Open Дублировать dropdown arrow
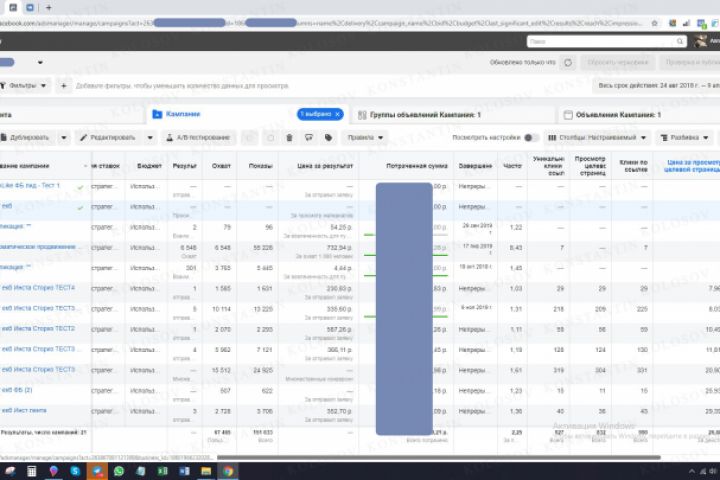This screenshot has width=720, height=480. [x=64, y=137]
